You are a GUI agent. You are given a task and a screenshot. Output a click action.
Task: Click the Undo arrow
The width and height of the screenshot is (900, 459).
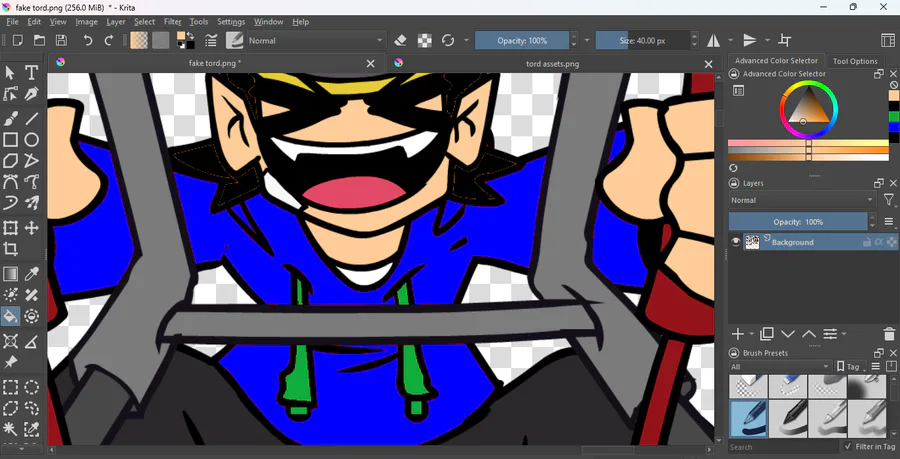88,40
